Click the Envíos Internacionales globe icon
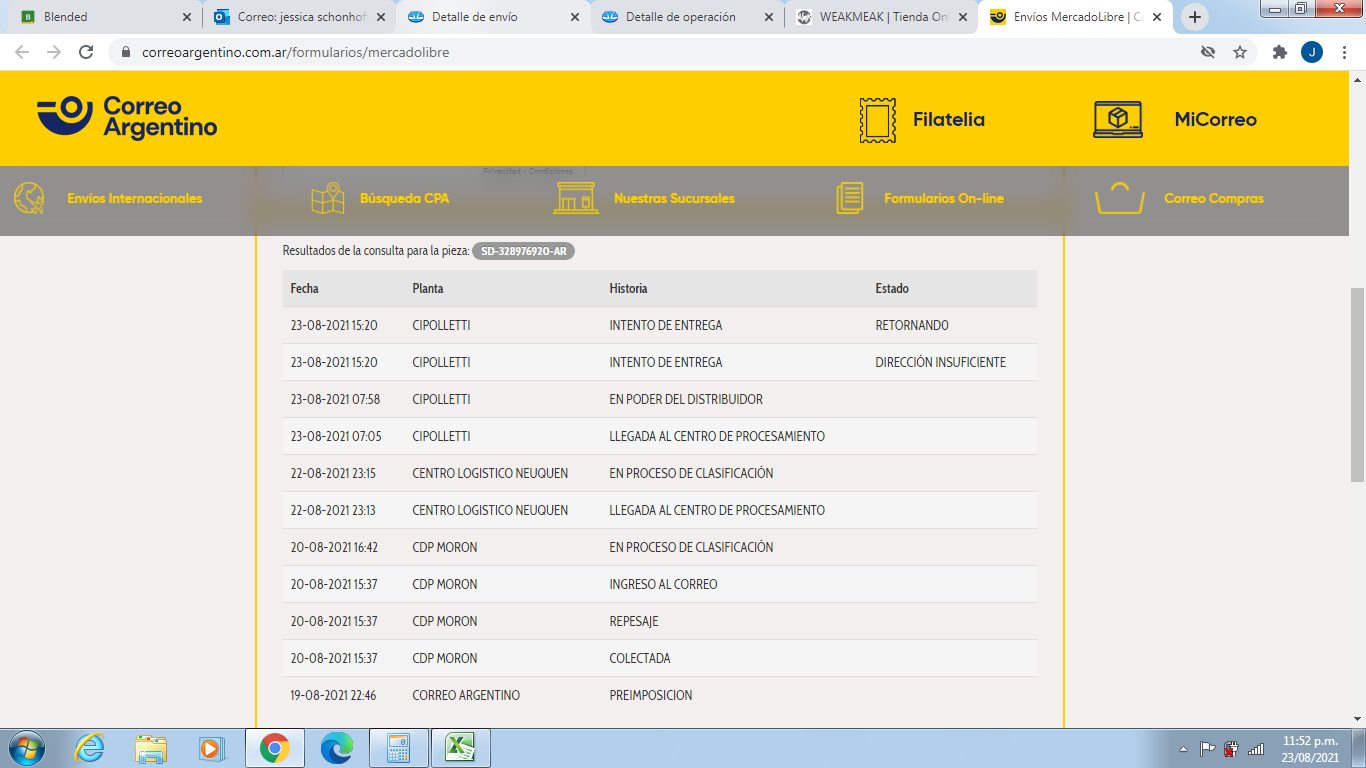The height and width of the screenshot is (768, 1366). (x=29, y=198)
